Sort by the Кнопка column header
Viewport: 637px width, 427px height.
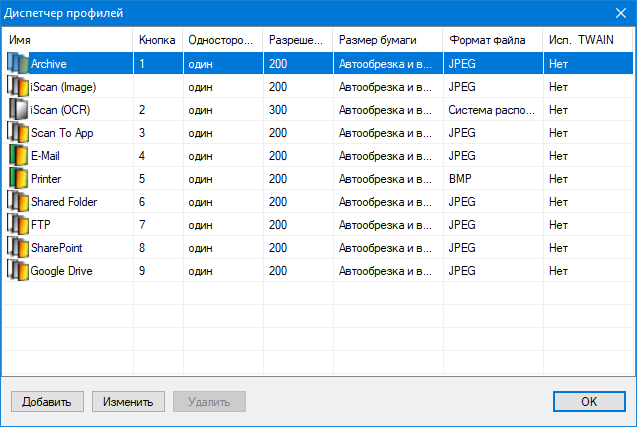157,40
